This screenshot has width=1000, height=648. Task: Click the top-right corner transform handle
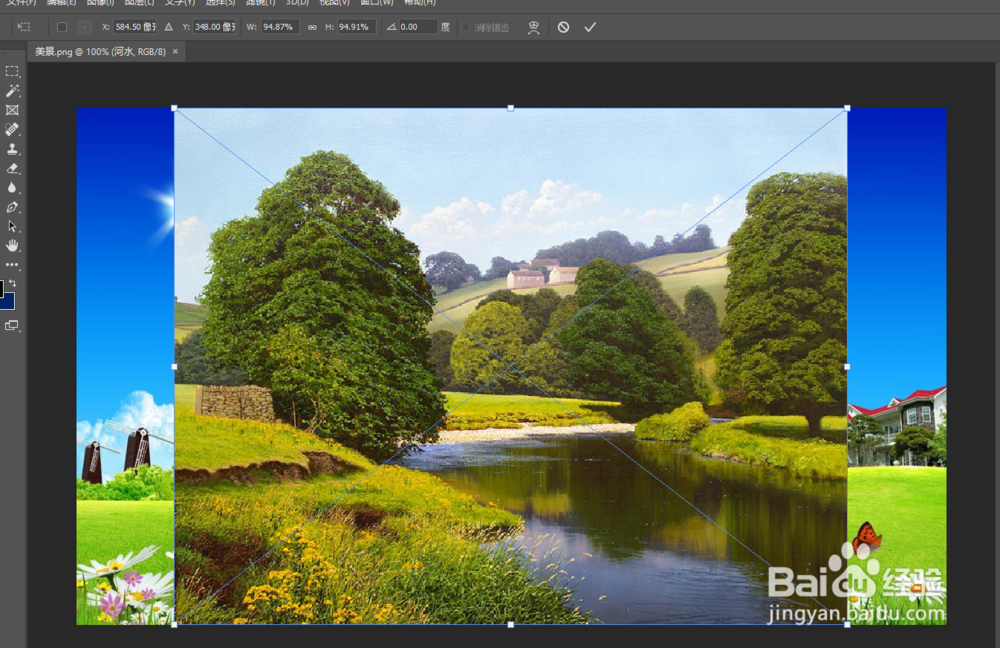point(847,108)
